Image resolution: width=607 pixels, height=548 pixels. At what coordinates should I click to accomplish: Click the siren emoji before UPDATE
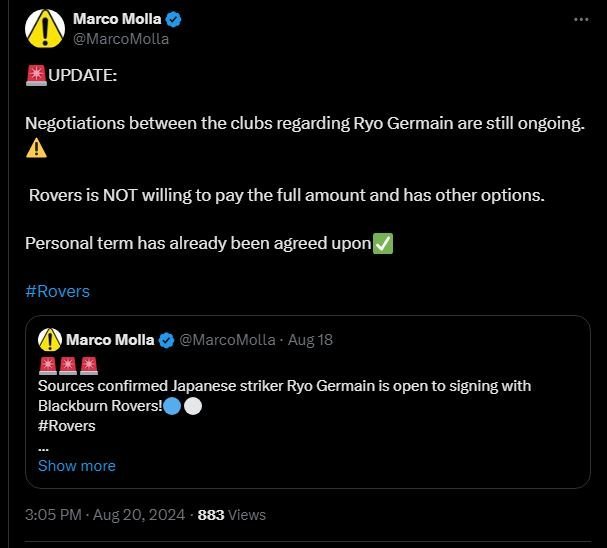point(35,76)
